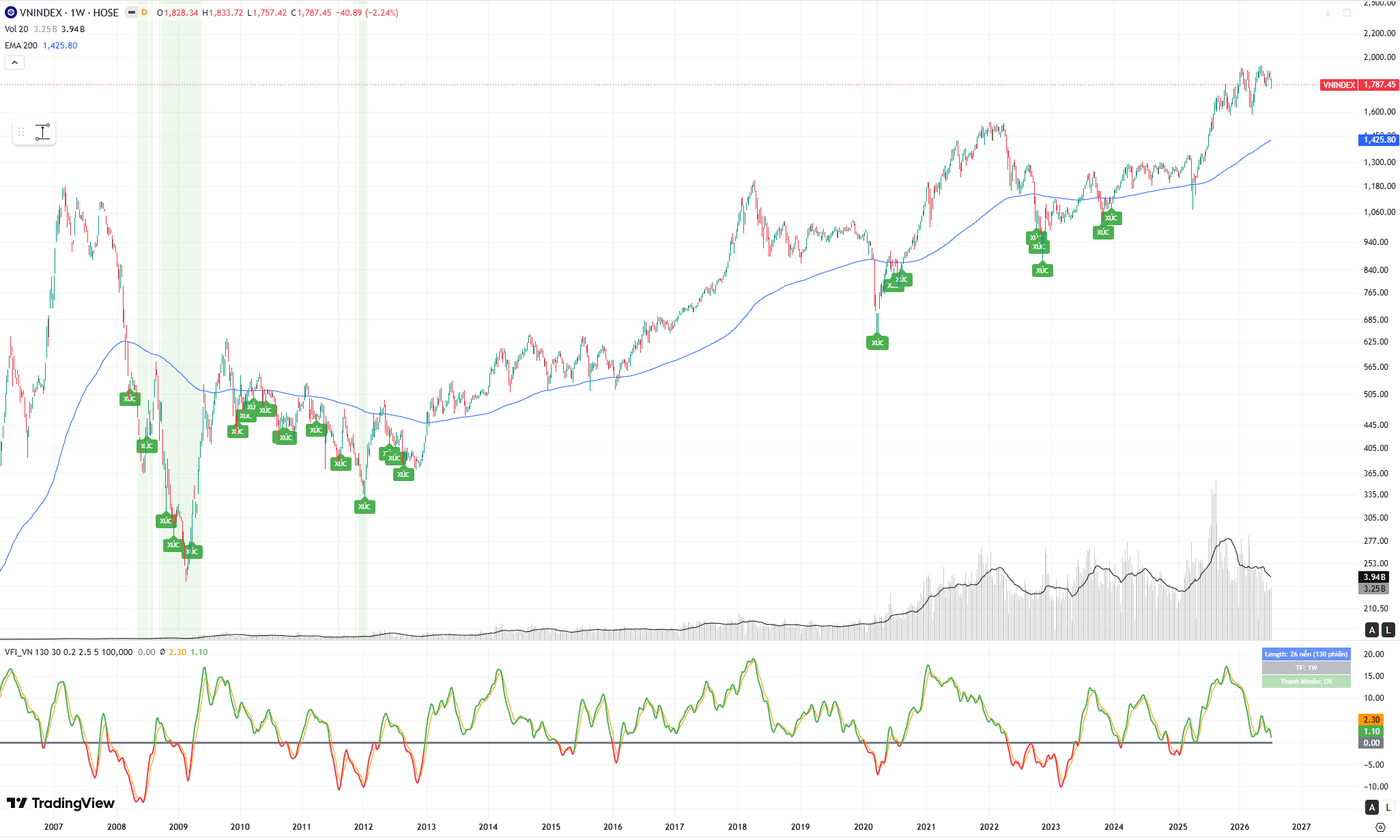Click the 2020 label on the time axis

pos(863,827)
